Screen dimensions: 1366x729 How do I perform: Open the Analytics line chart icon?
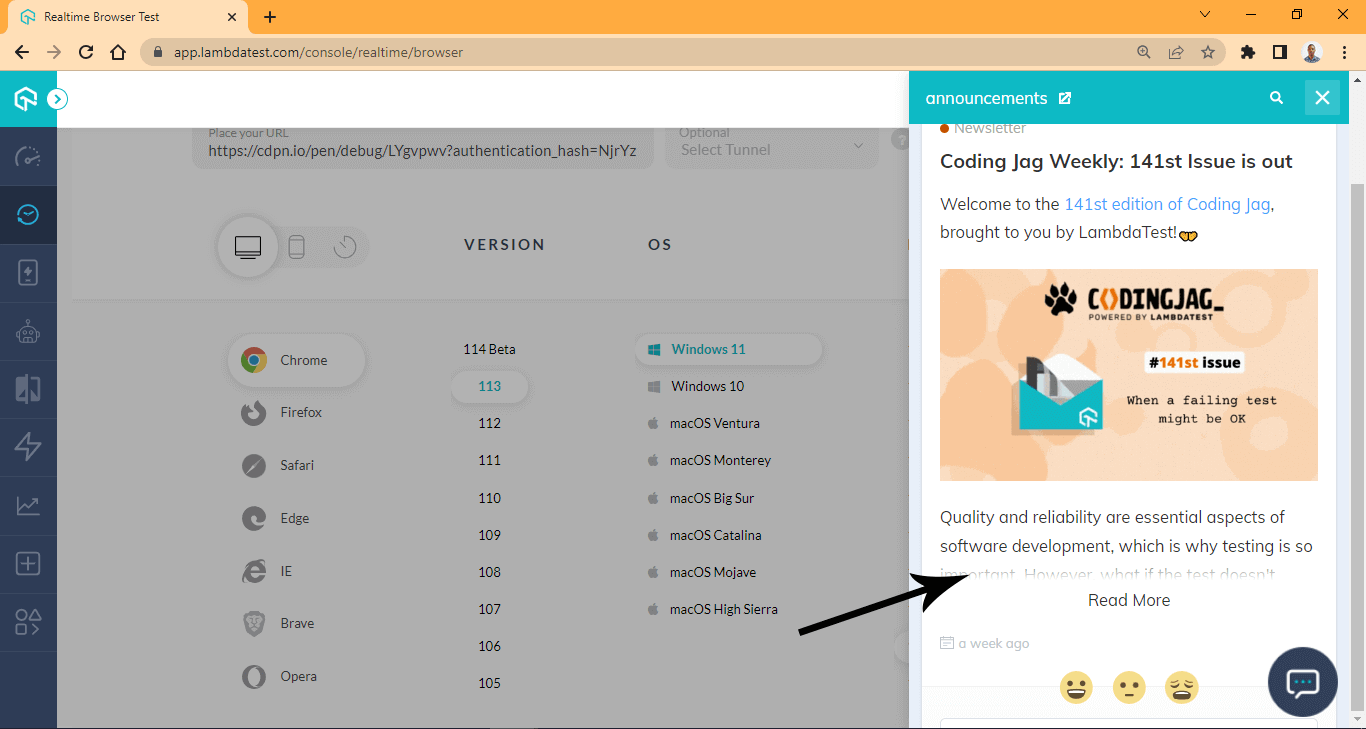[x=28, y=506]
